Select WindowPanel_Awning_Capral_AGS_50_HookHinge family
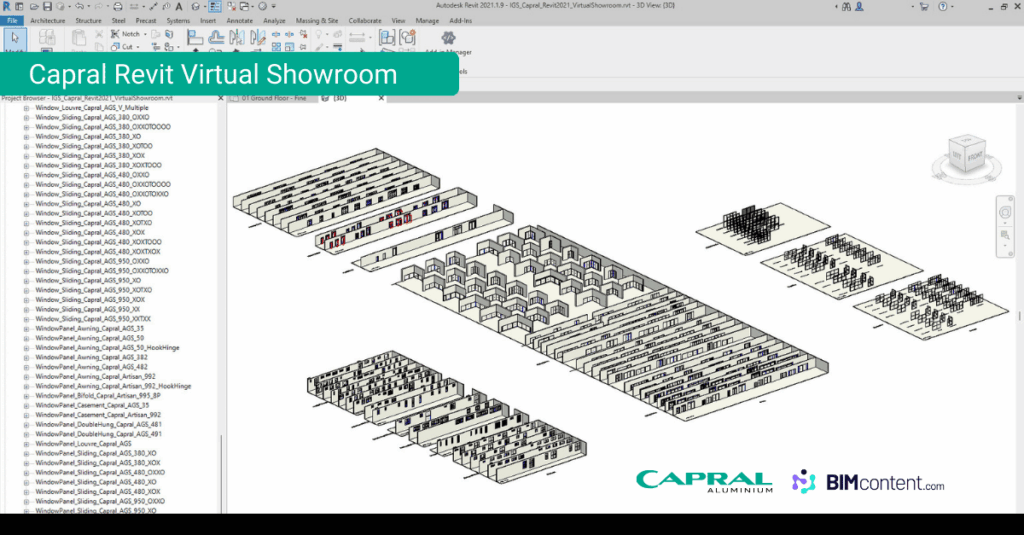This screenshot has width=1024, height=535. pos(107,348)
